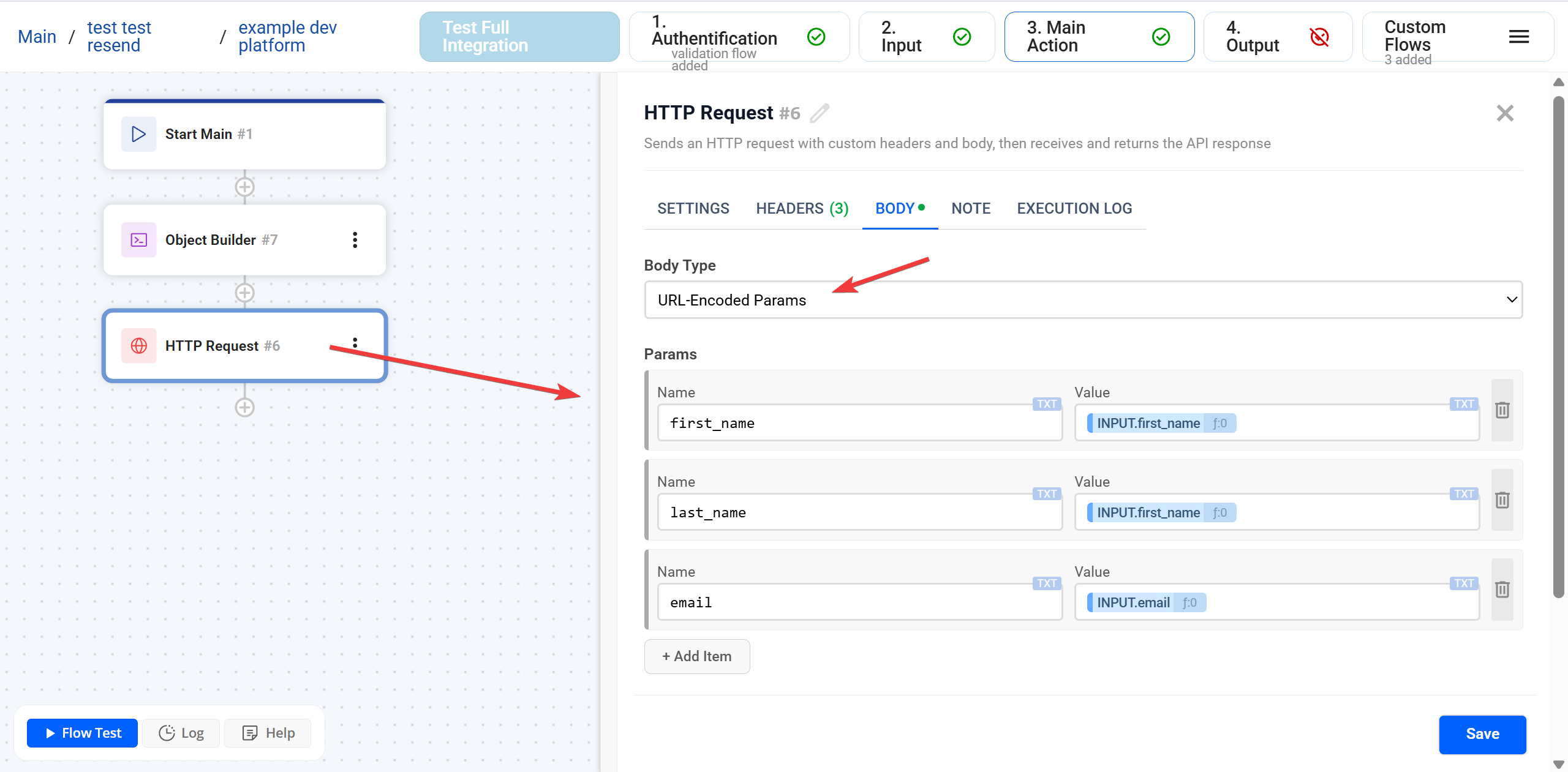Open the three-dot menu on HTTP Request node
The width and height of the screenshot is (1568, 772).
click(x=355, y=343)
